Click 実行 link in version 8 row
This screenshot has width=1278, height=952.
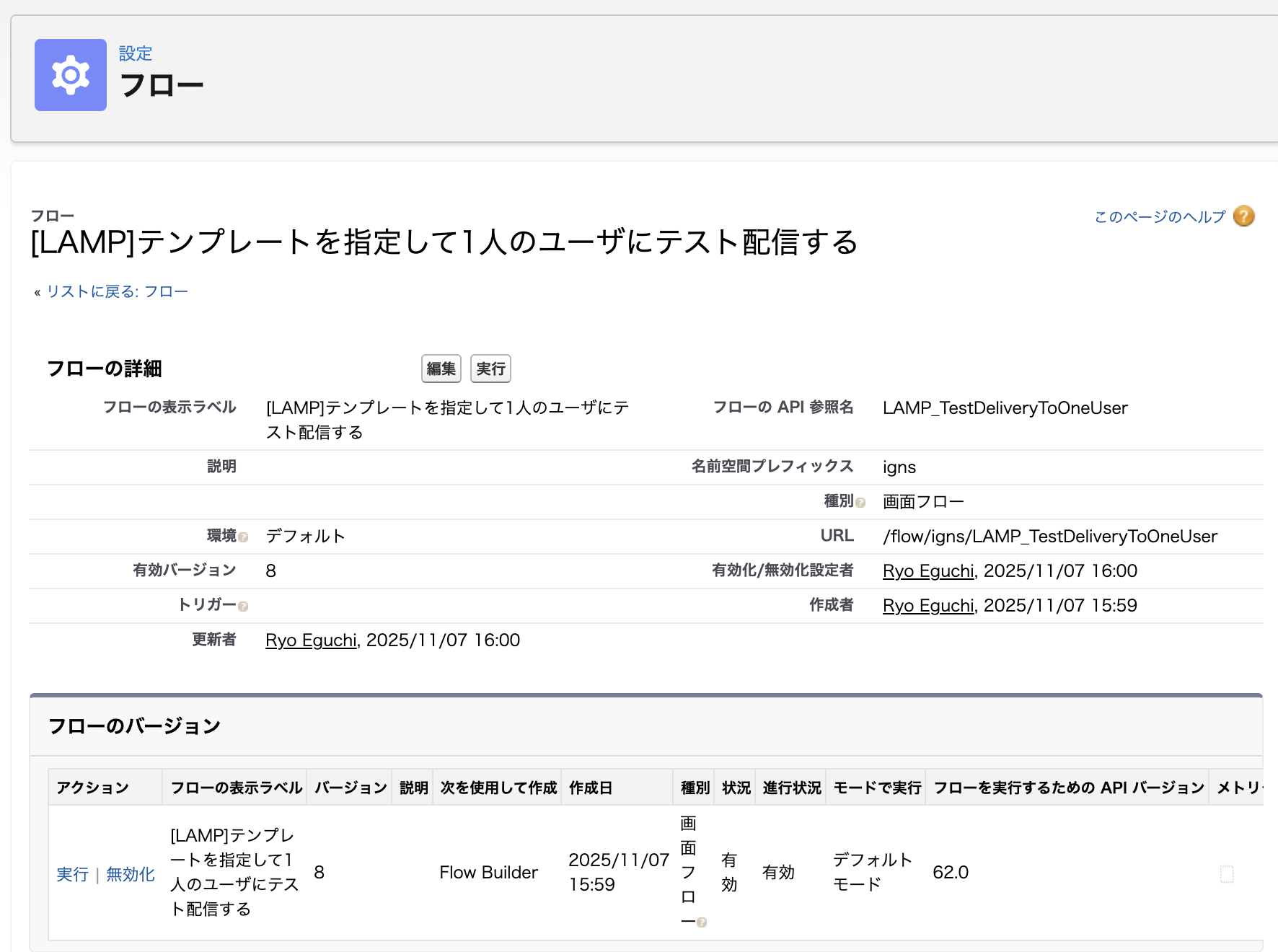click(x=72, y=874)
